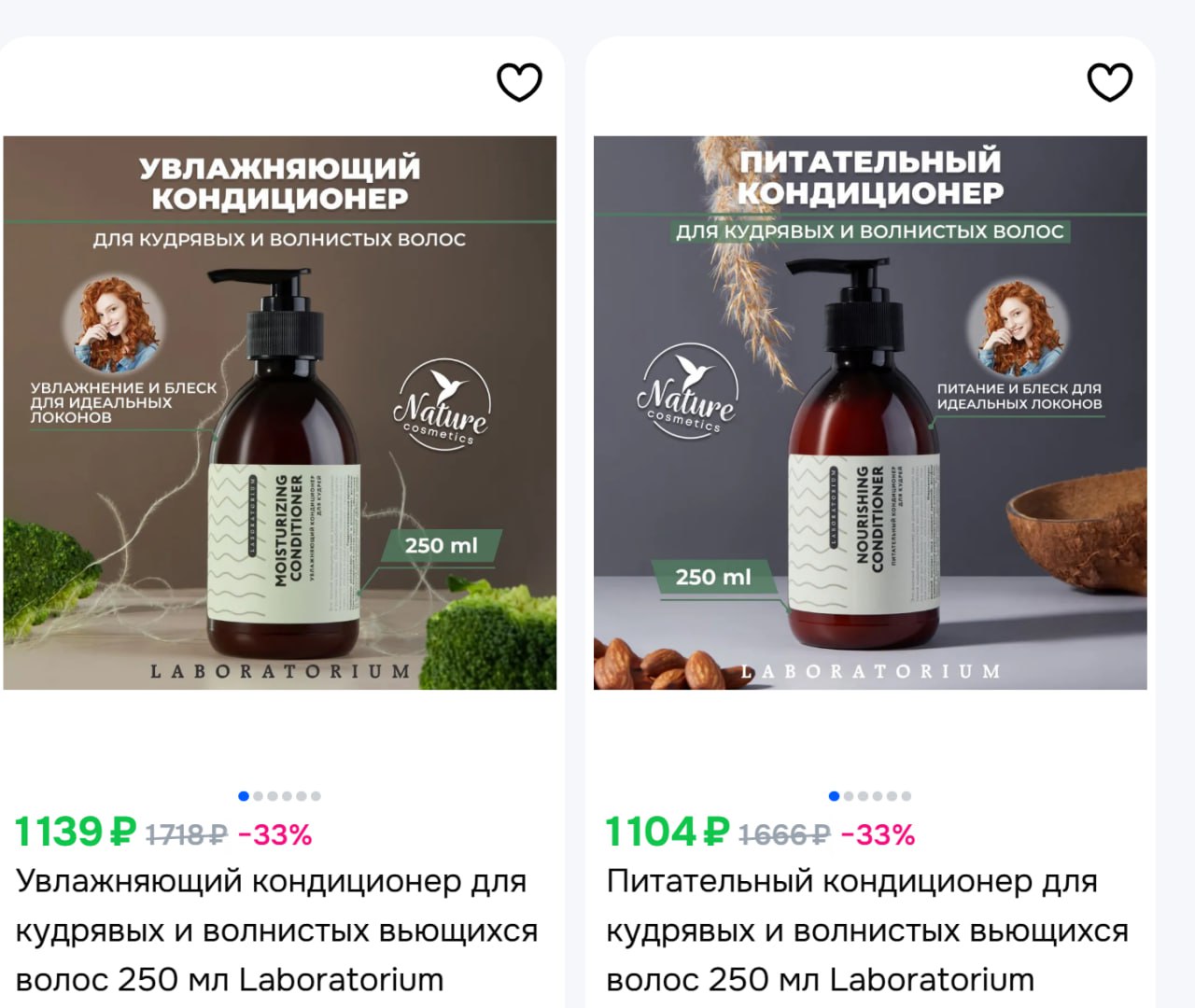Select the last carousel dot under the moisturizing conditioner
The width and height of the screenshot is (1195, 1008).
coord(316,796)
